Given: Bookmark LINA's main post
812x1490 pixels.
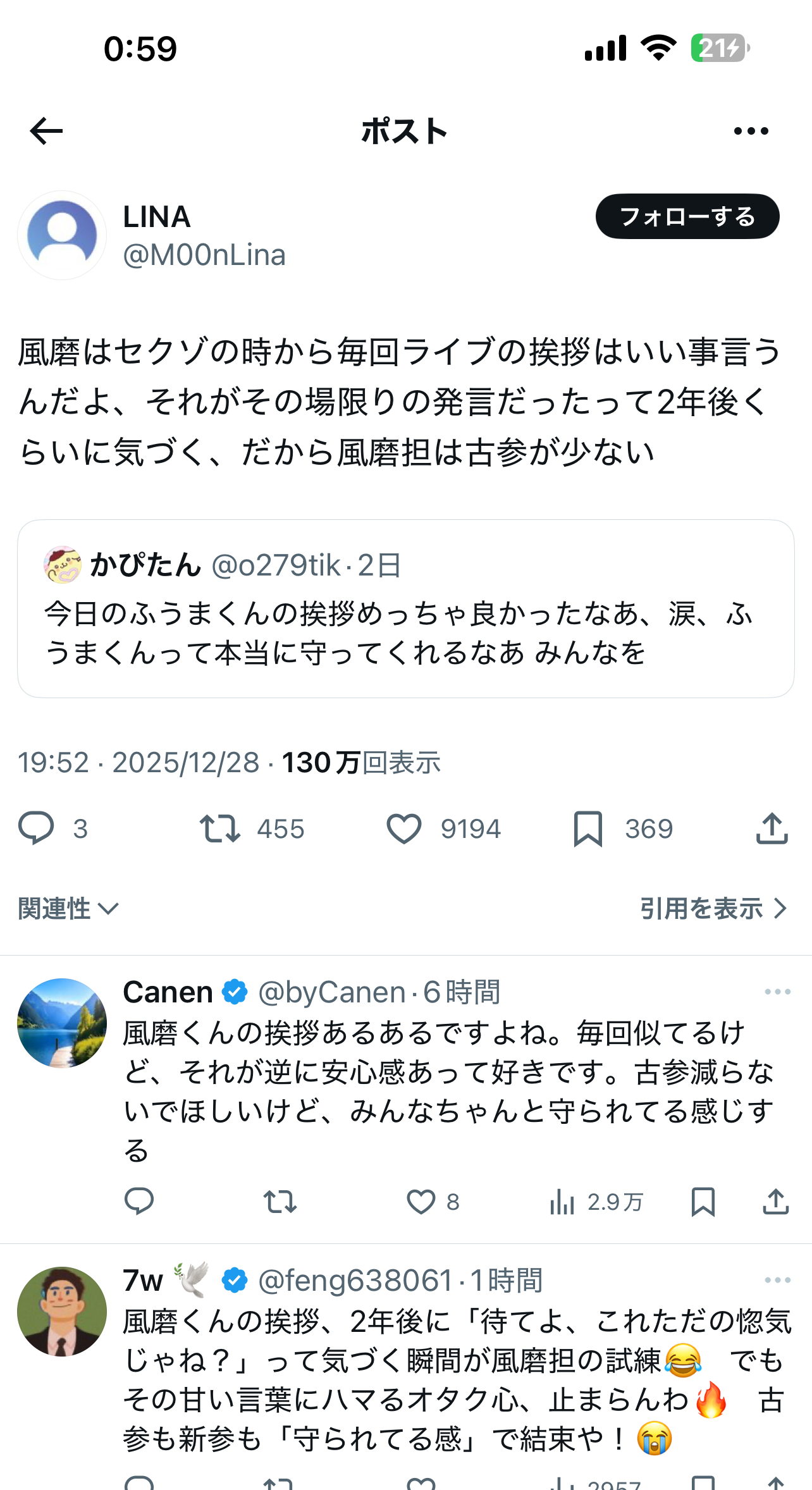Looking at the screenshot, I should pyautogui.click(x=587, y=828).
